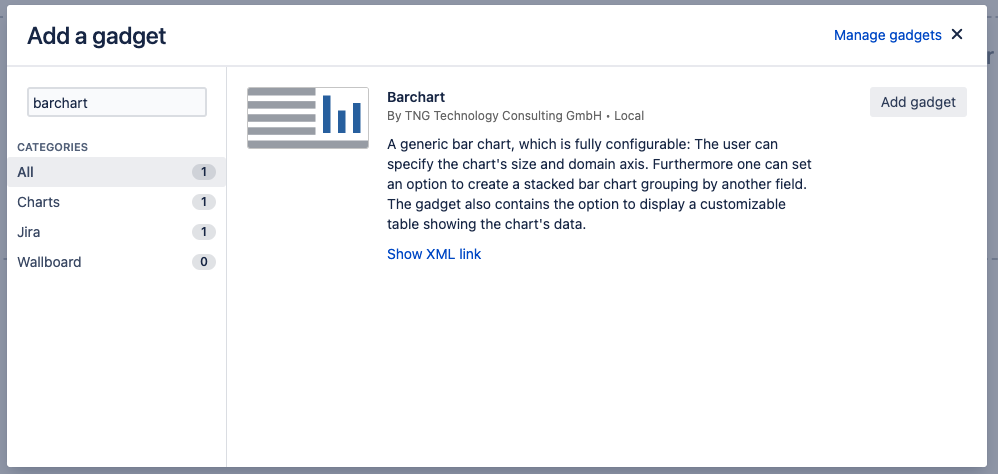Open the Manage gadgets link
This screenshot has height=474, width=998.
(887, 35)
